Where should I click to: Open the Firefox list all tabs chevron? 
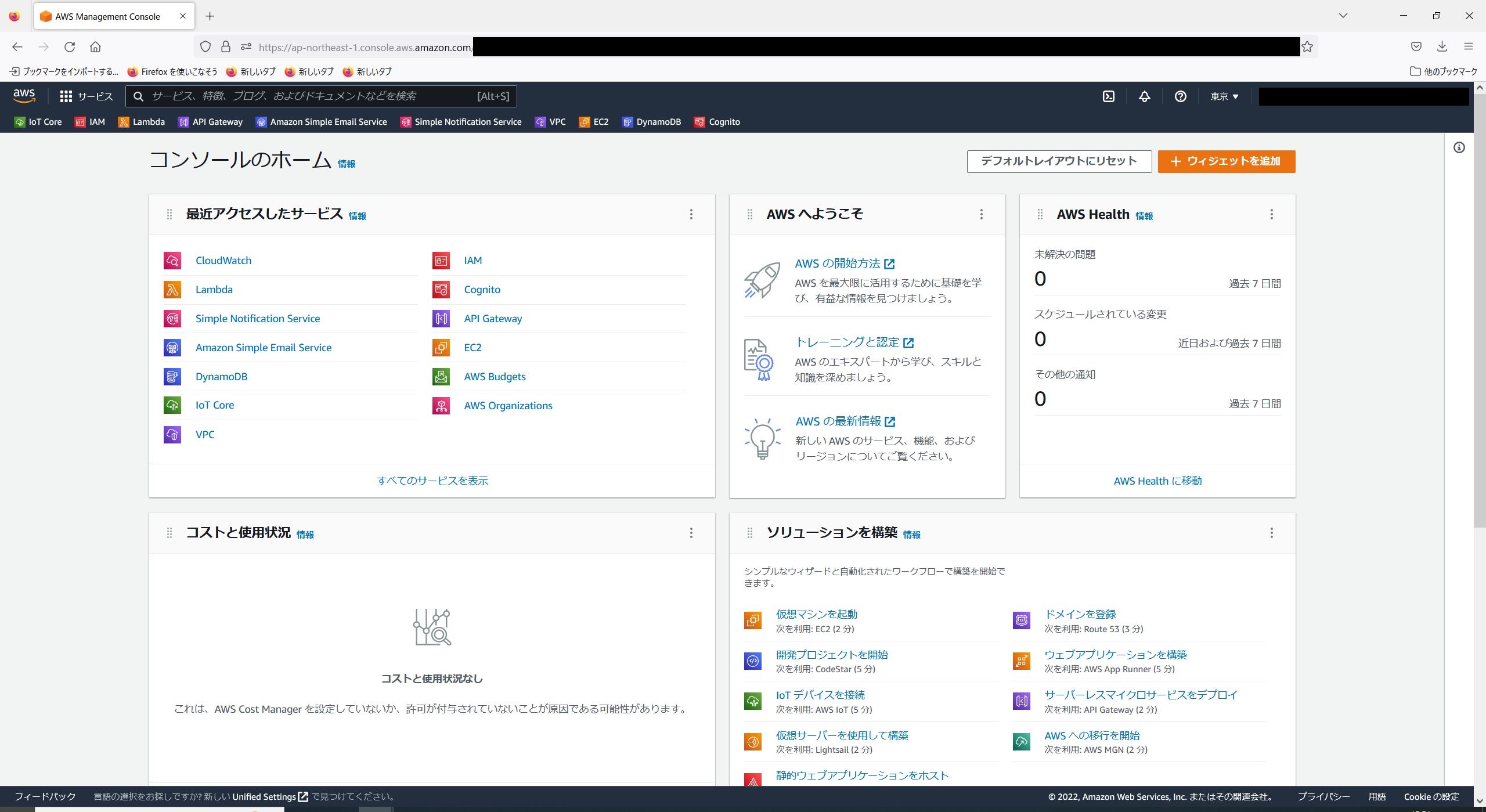tap(1343, 16)
